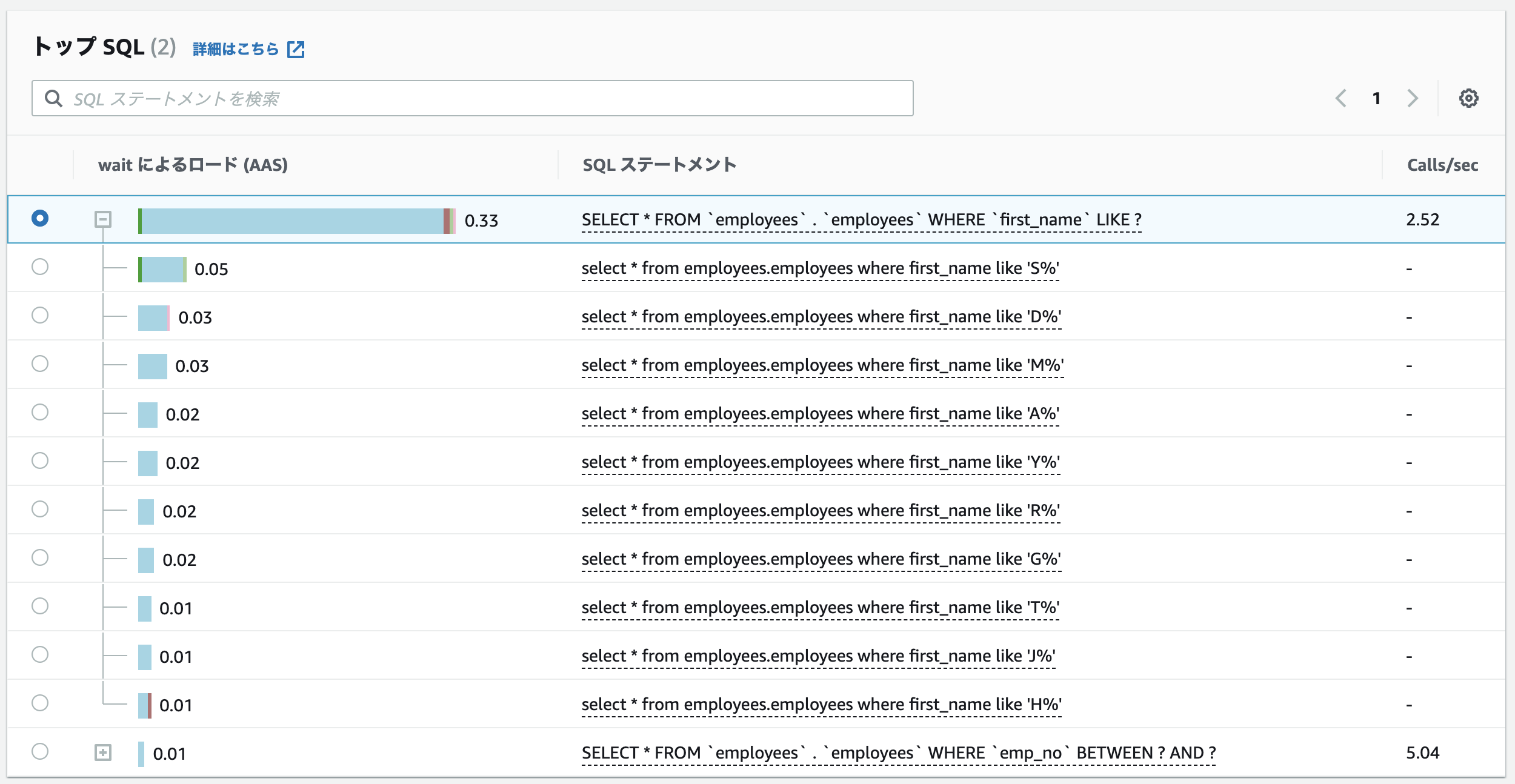Screen dimensions: 1515x784
Task: Select the already-selected first_name LIKE ? radio
Action: [40, 219]
